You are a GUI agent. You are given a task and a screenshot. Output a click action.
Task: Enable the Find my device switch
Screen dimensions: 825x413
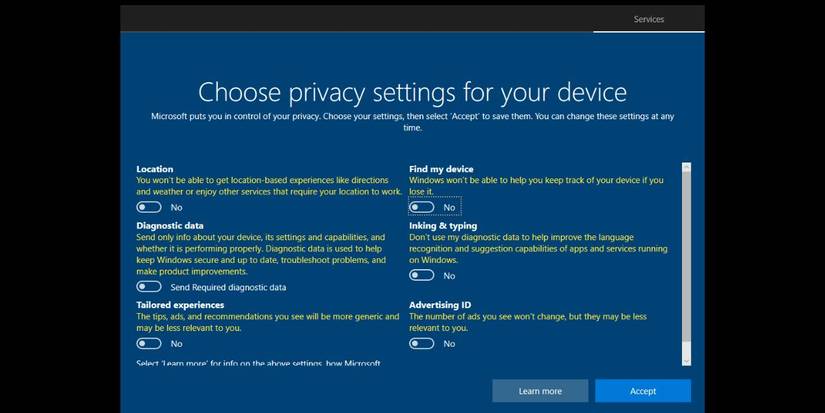(421, 207)
